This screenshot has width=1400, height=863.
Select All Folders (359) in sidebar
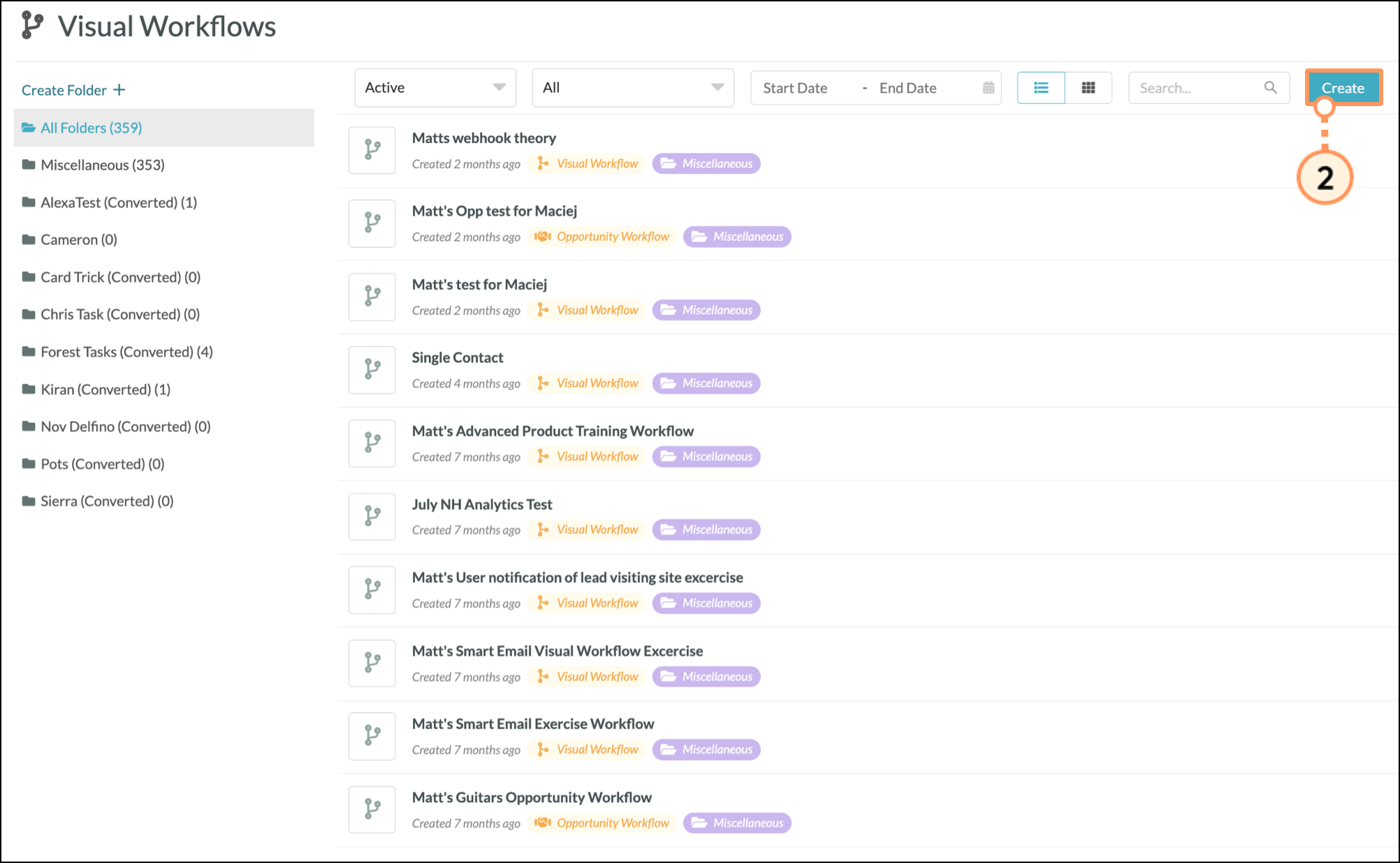coord(91,128)
